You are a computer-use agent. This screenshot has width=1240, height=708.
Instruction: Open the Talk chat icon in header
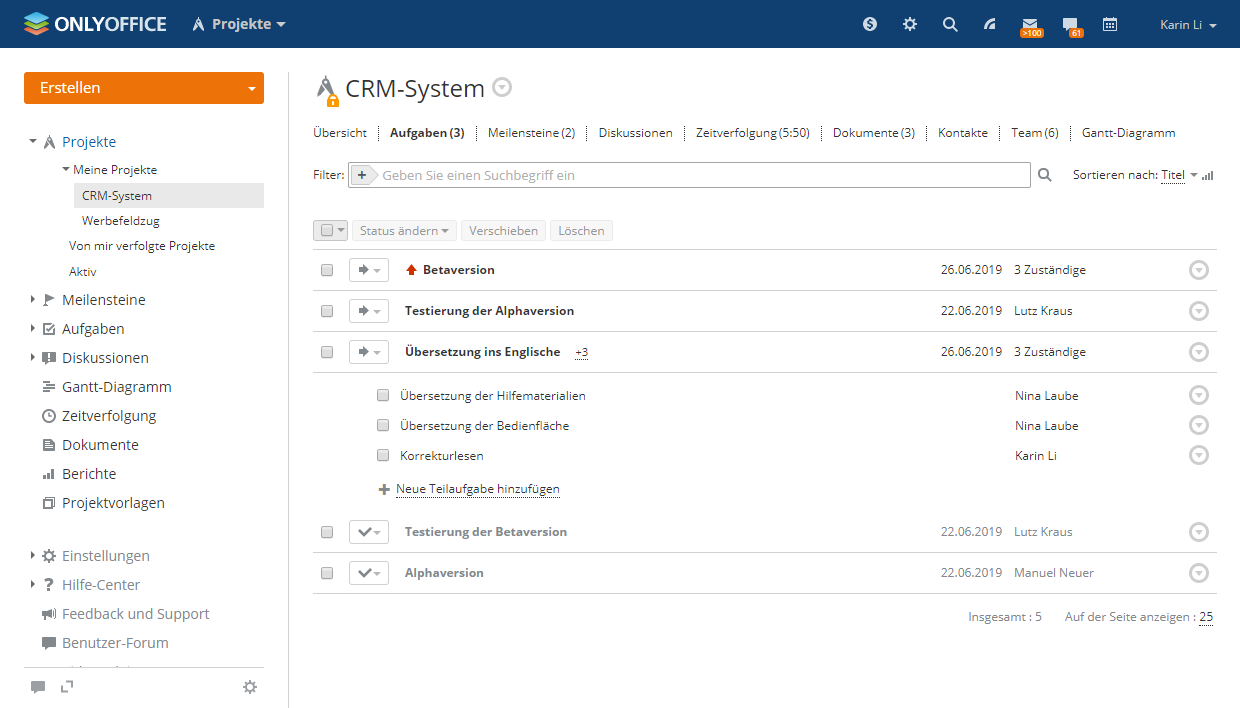click(1070, 24)
